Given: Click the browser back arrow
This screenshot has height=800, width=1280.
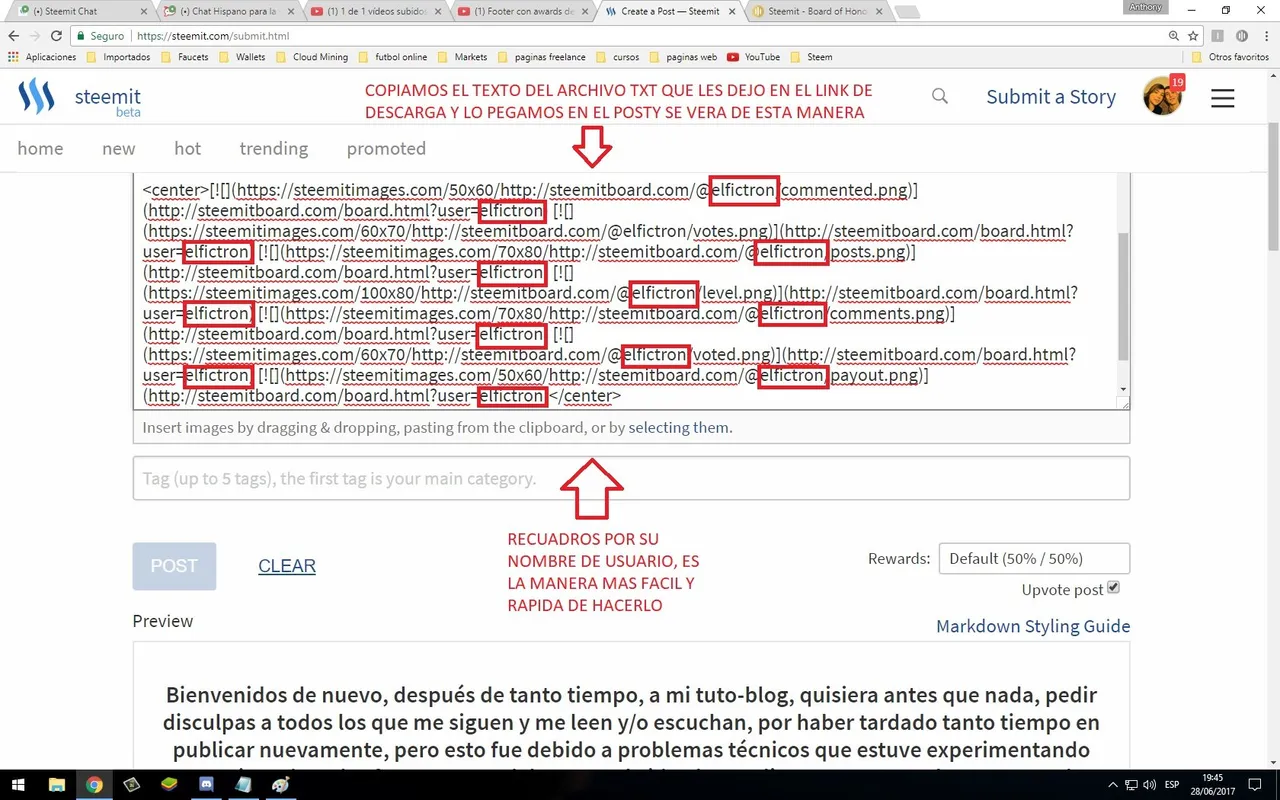Looking at the screenshot, I should click(x=15, y=35).
